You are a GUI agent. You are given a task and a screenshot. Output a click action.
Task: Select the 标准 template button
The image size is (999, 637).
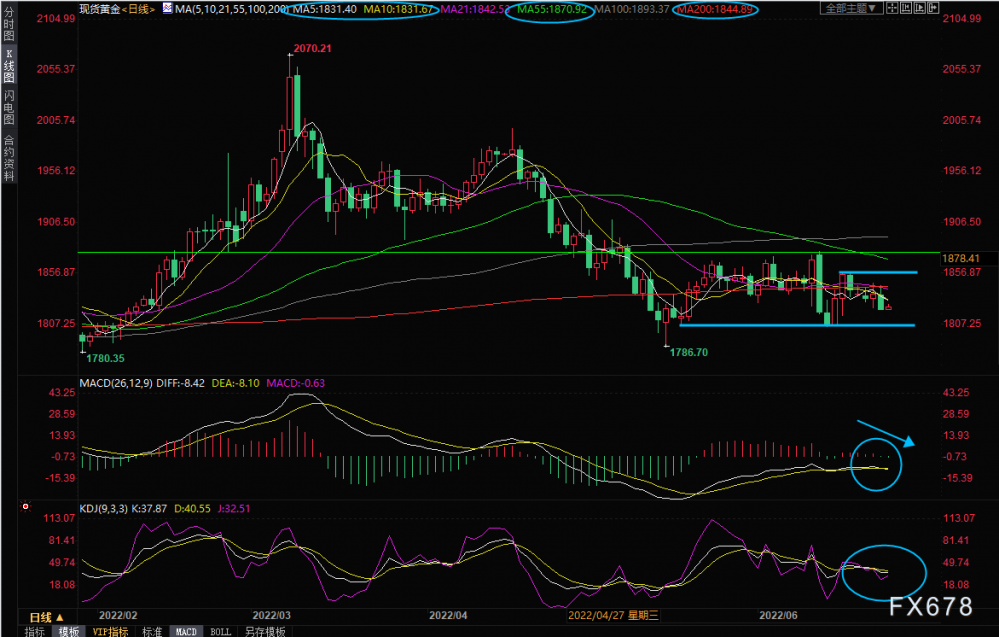(152, 631)
